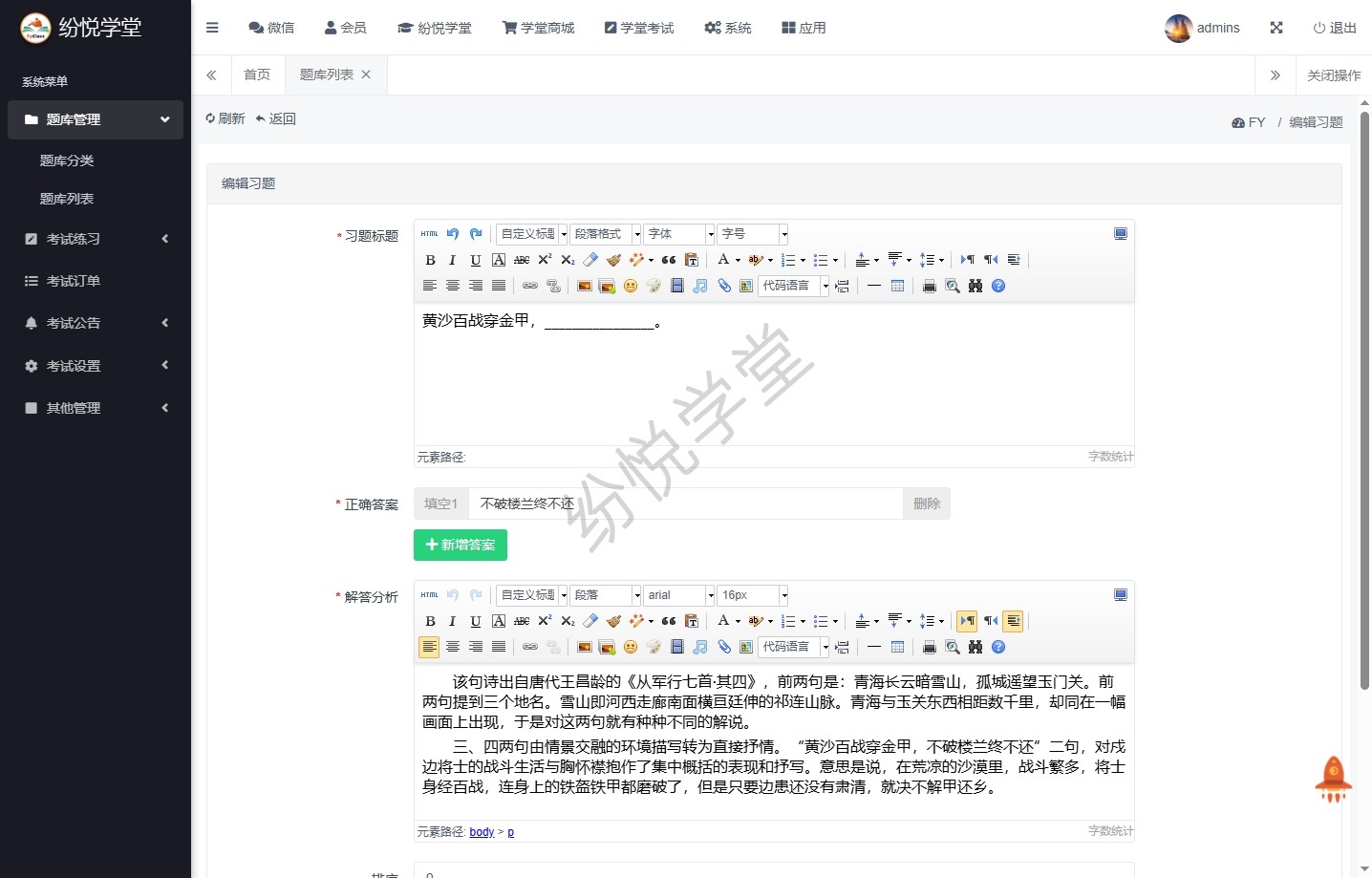Expand the 考试练习 sidebar menu
1372x878 pixels.
pos(96,239)
